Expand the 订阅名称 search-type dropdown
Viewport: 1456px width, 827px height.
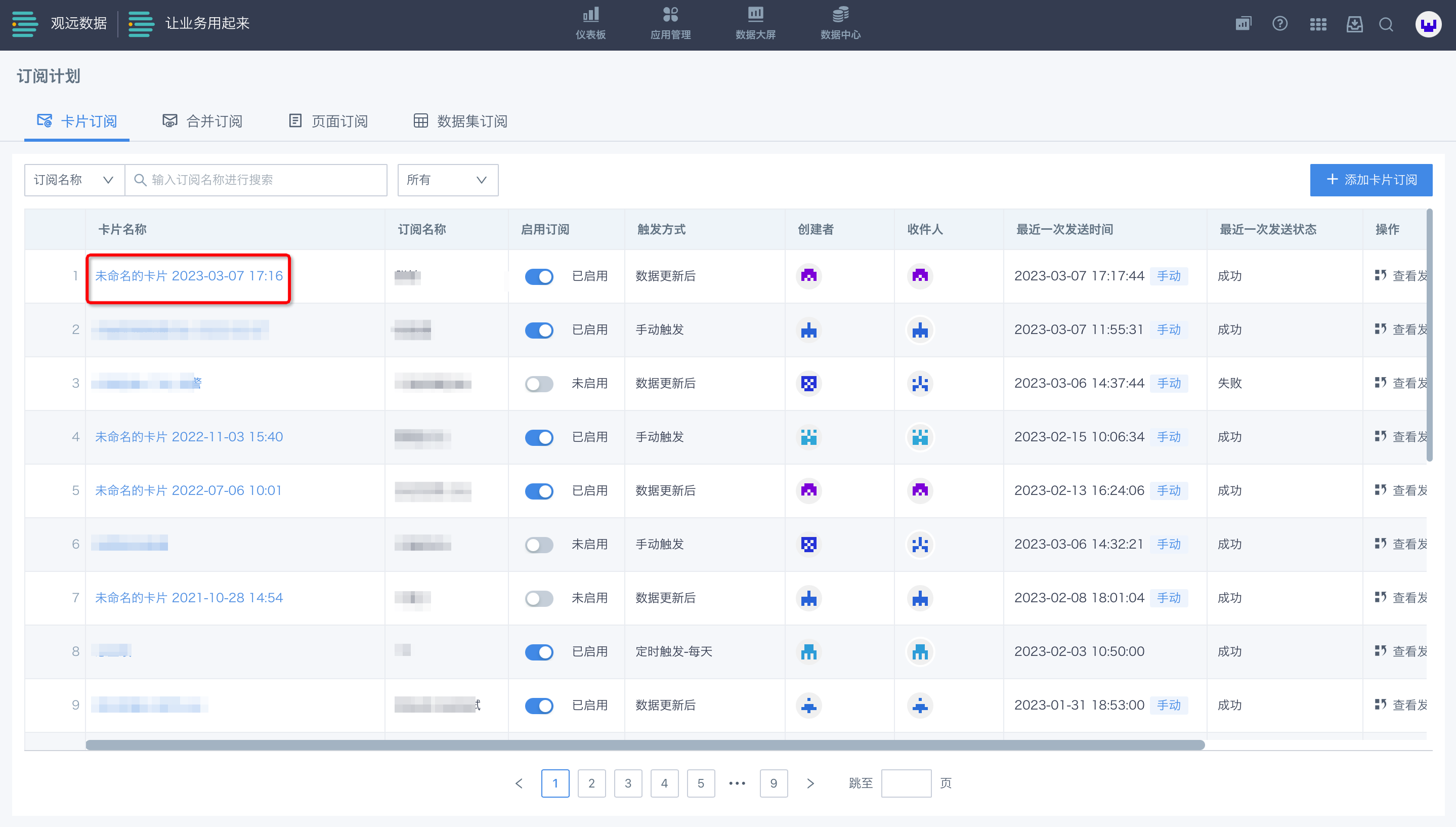(74, 180)
